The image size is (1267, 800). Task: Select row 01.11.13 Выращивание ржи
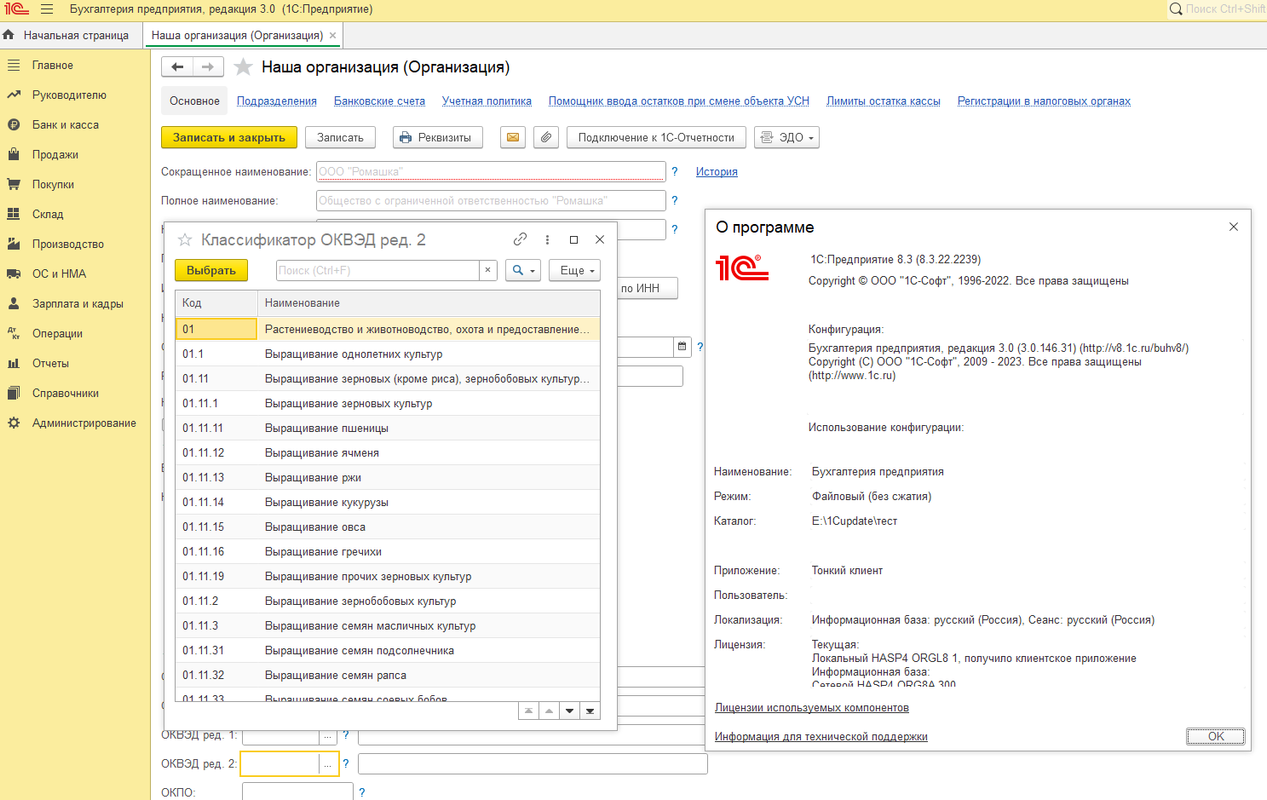(388, 477)
